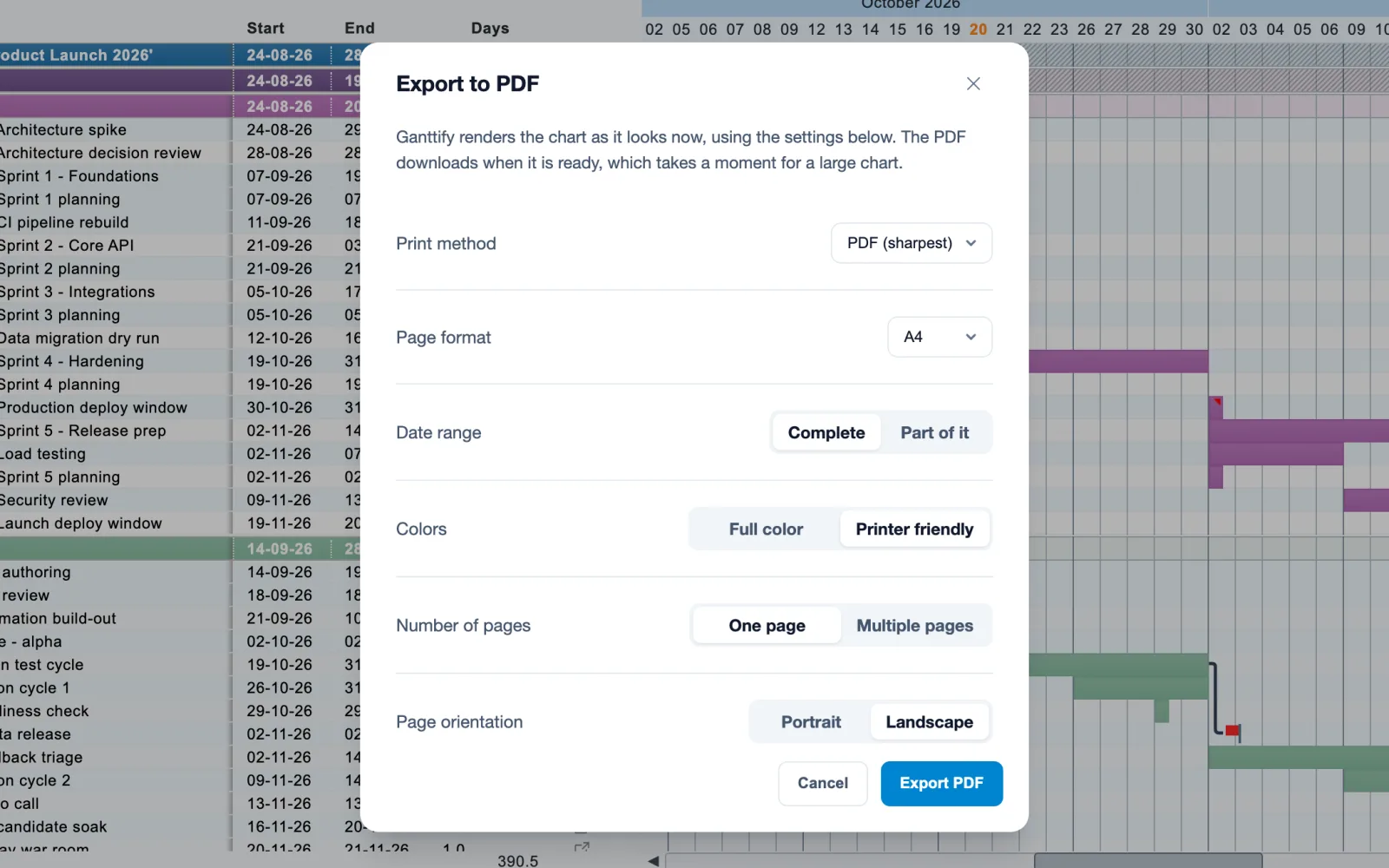Click the test cycle green Gantt bar

pyautogui.click(x=1118, y=665)
